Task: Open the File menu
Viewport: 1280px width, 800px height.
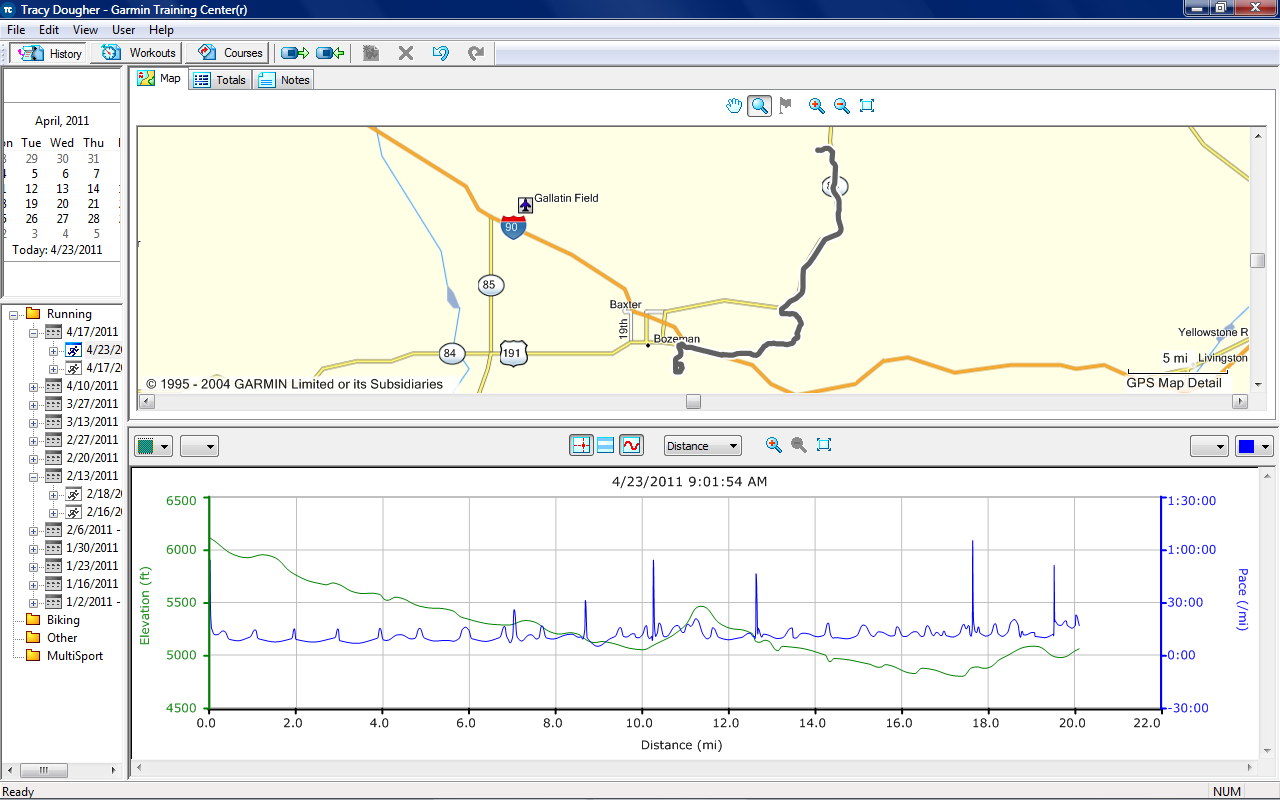Action: pyautogui.click(x=16, y=30)
